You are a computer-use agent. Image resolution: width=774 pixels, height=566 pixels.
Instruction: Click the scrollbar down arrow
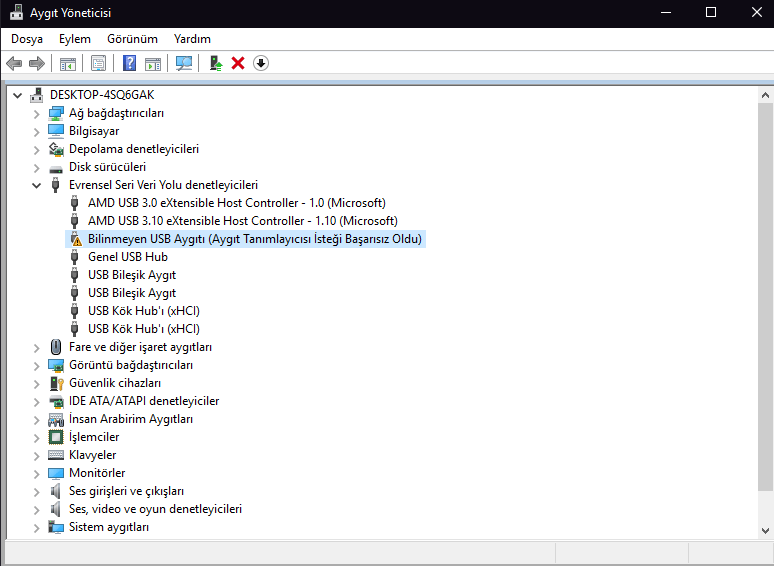point(765,531)
